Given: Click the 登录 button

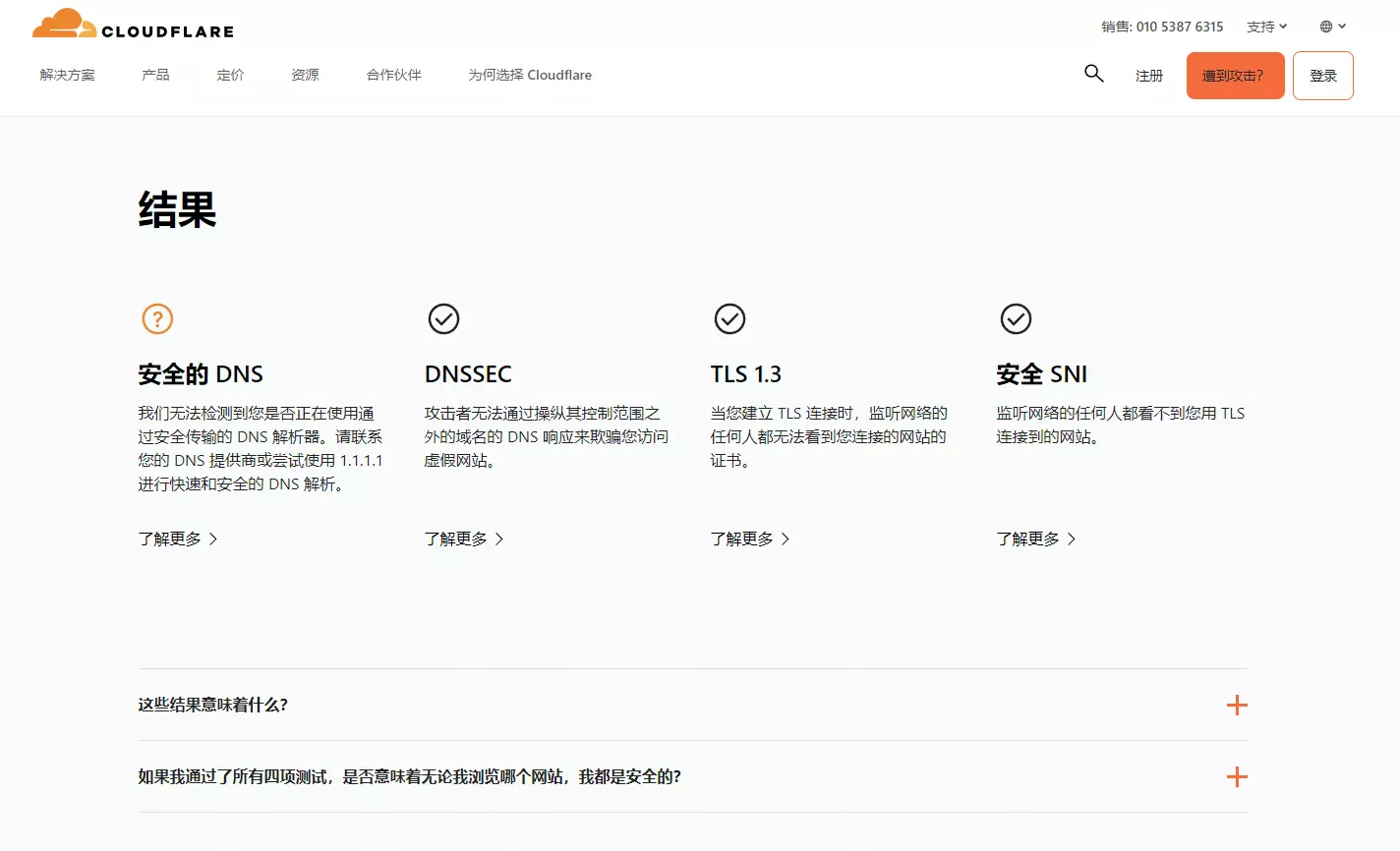Looking at the screenshot, I should [x=1323, y=75].
